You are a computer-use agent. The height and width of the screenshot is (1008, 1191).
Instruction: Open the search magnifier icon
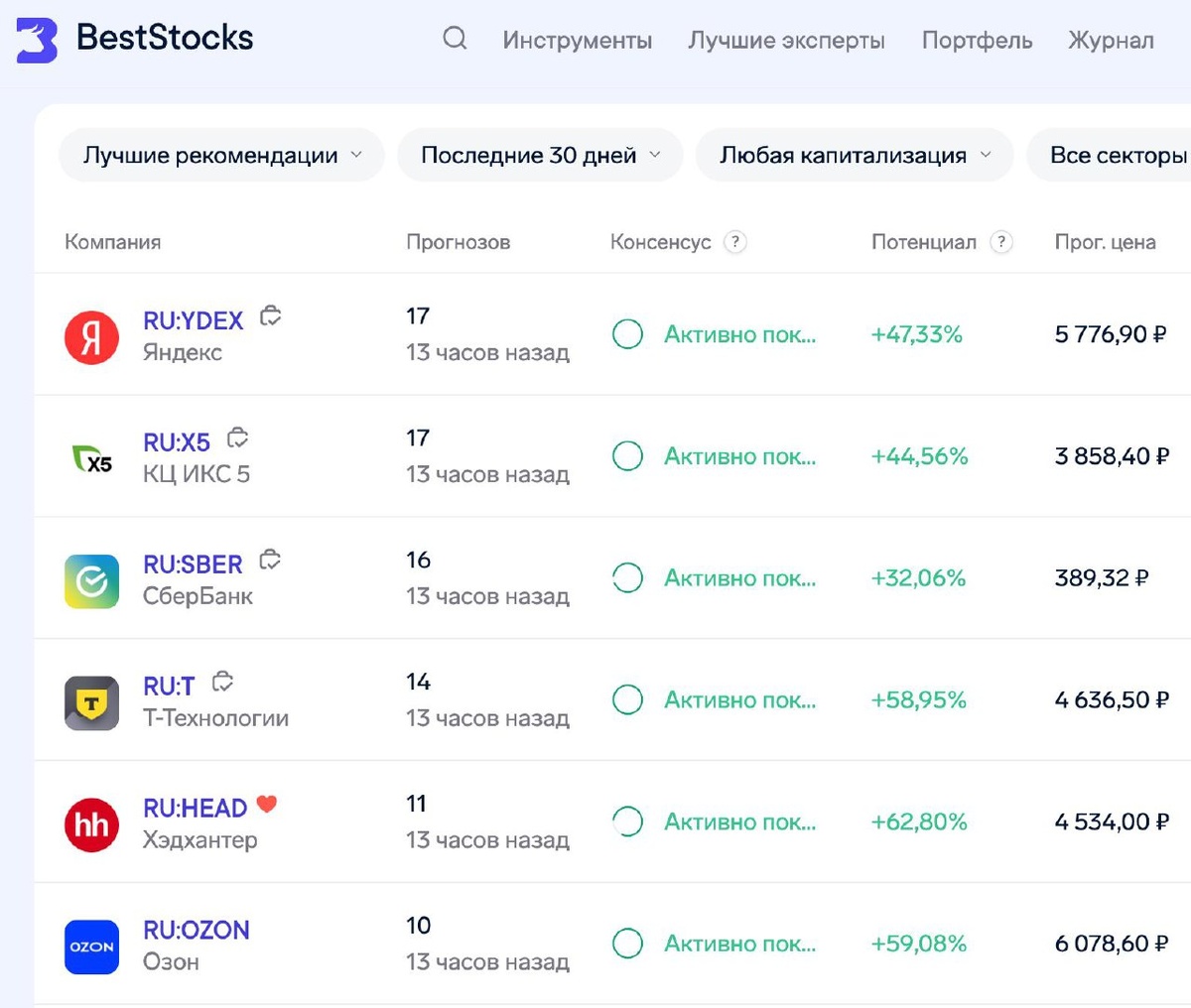pyautogui.click(x=455, y=39)
